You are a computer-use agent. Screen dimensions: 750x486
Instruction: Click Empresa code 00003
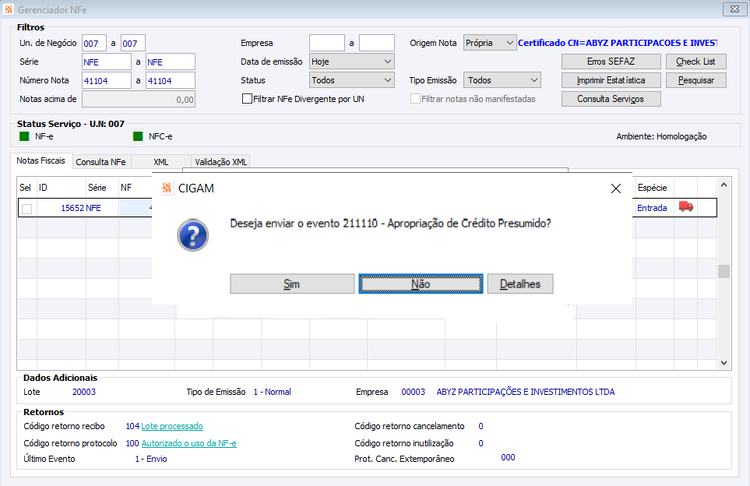click(413, 392)
